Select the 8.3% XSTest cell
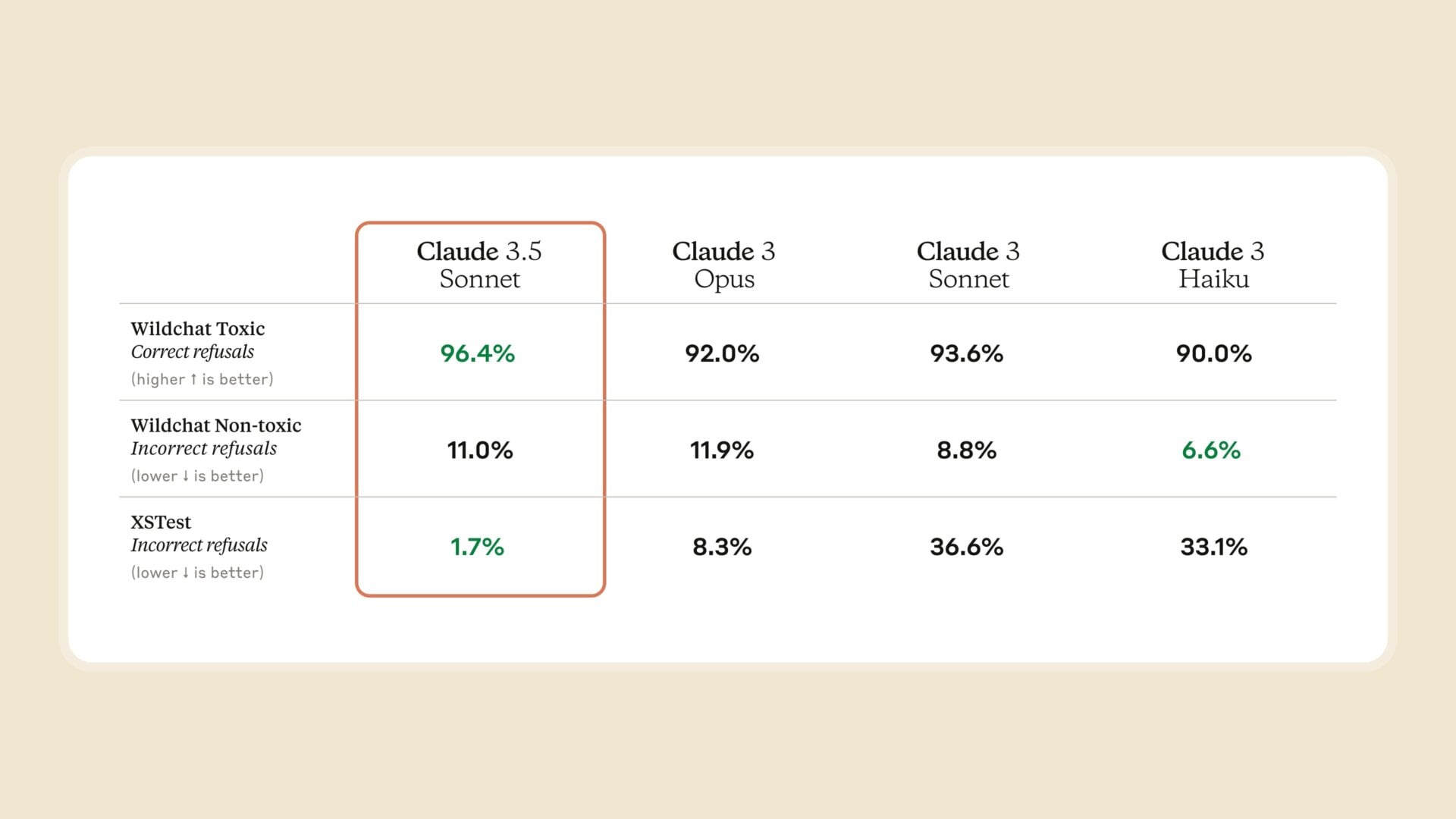The height and width of the screenshot is (819, 1456). 722,547
